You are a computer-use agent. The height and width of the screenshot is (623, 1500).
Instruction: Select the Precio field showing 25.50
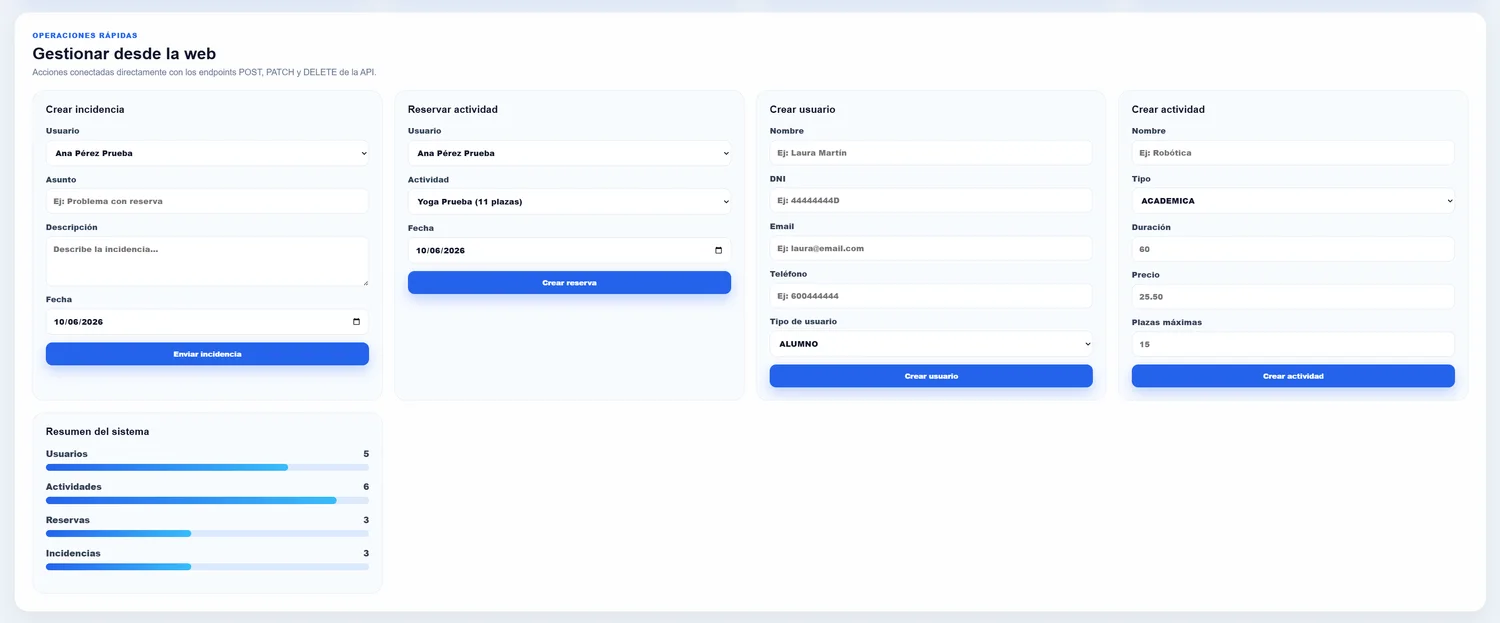coord(1293,297)
